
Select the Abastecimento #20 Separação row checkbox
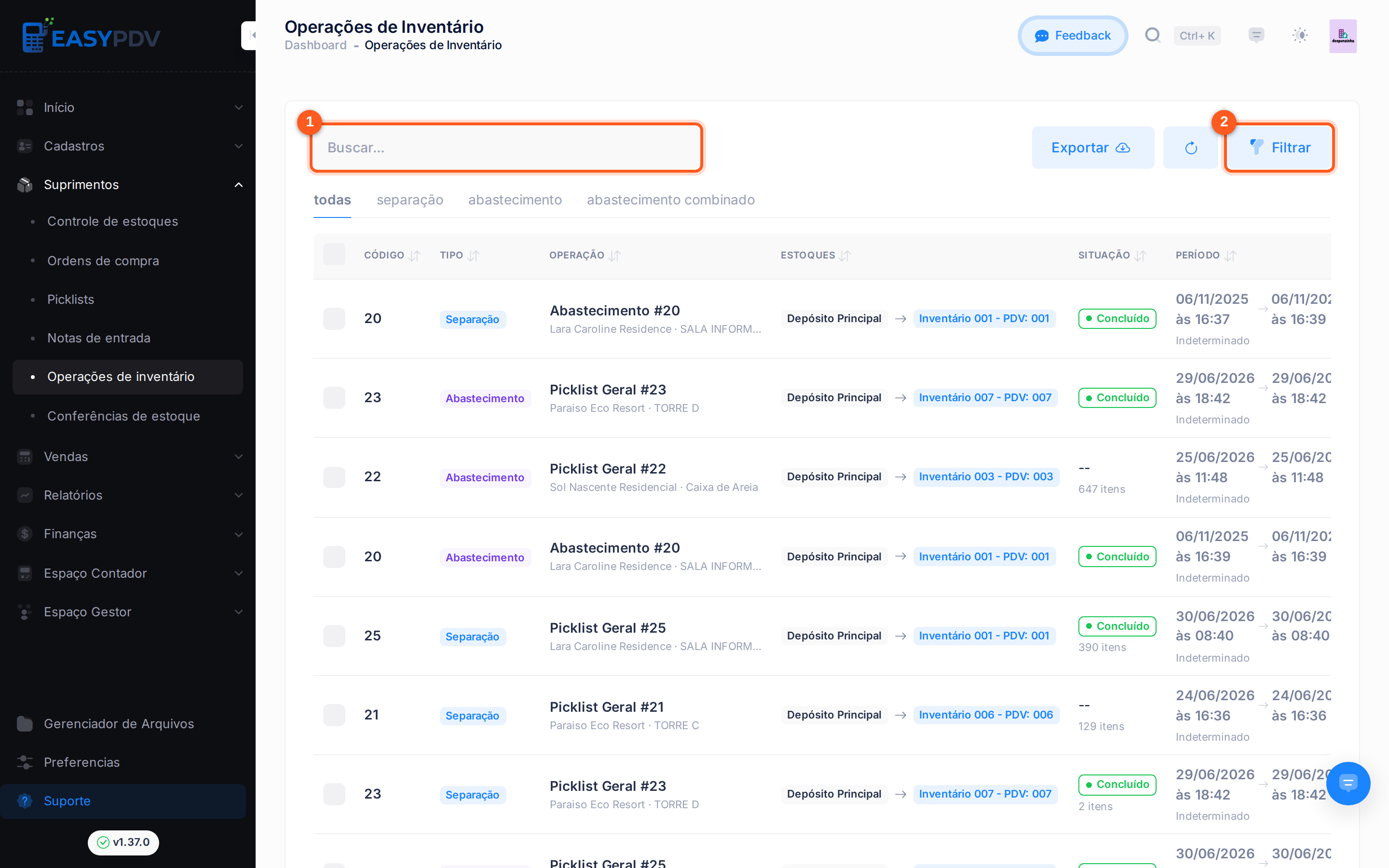[334, 319]
